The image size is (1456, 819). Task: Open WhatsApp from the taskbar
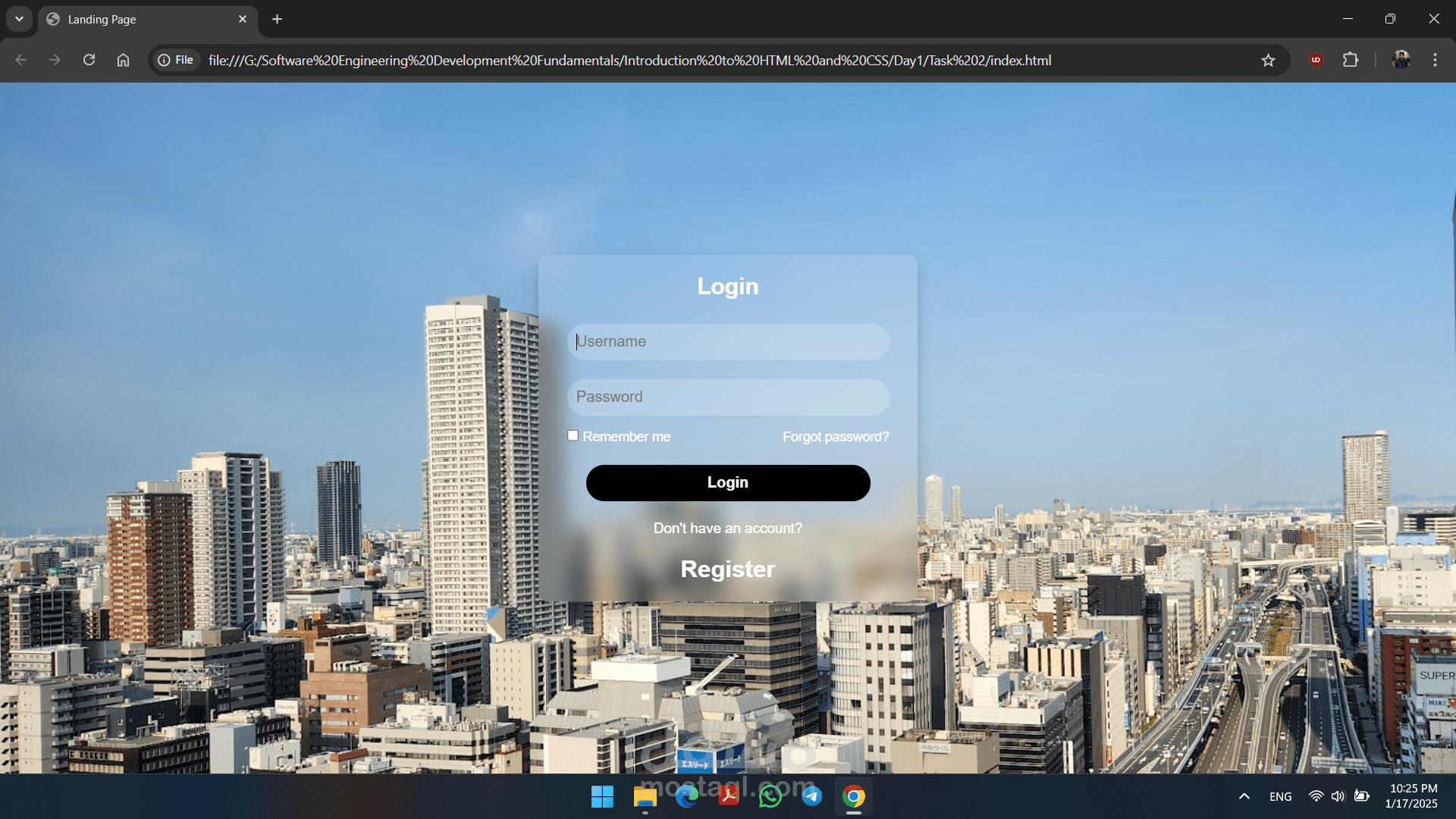pos(770,796)
